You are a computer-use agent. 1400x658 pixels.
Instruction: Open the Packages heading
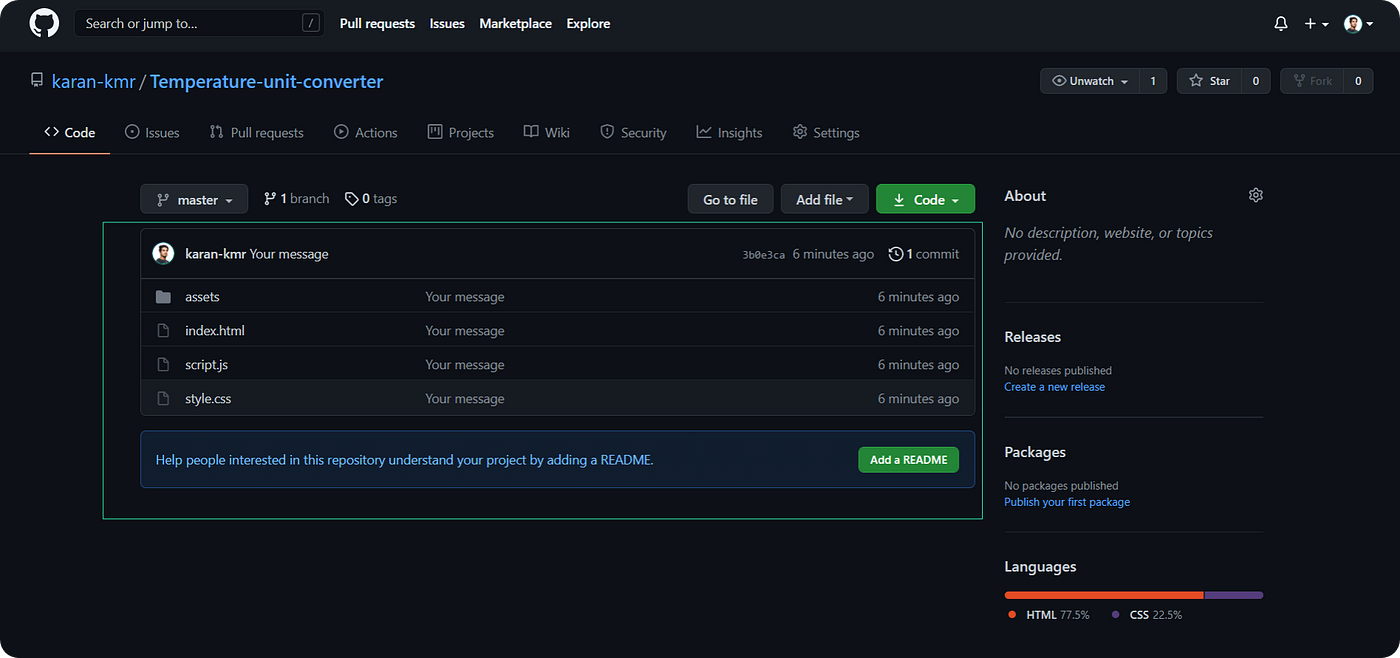click(1035, 452)
